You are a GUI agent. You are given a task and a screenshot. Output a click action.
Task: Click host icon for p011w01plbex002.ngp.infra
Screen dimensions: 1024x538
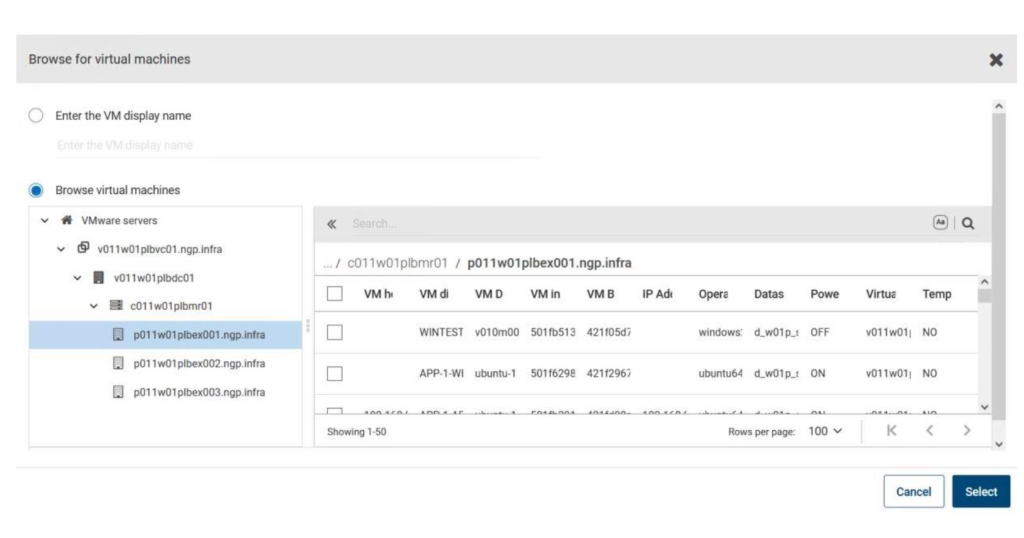(x=118, y=363)
